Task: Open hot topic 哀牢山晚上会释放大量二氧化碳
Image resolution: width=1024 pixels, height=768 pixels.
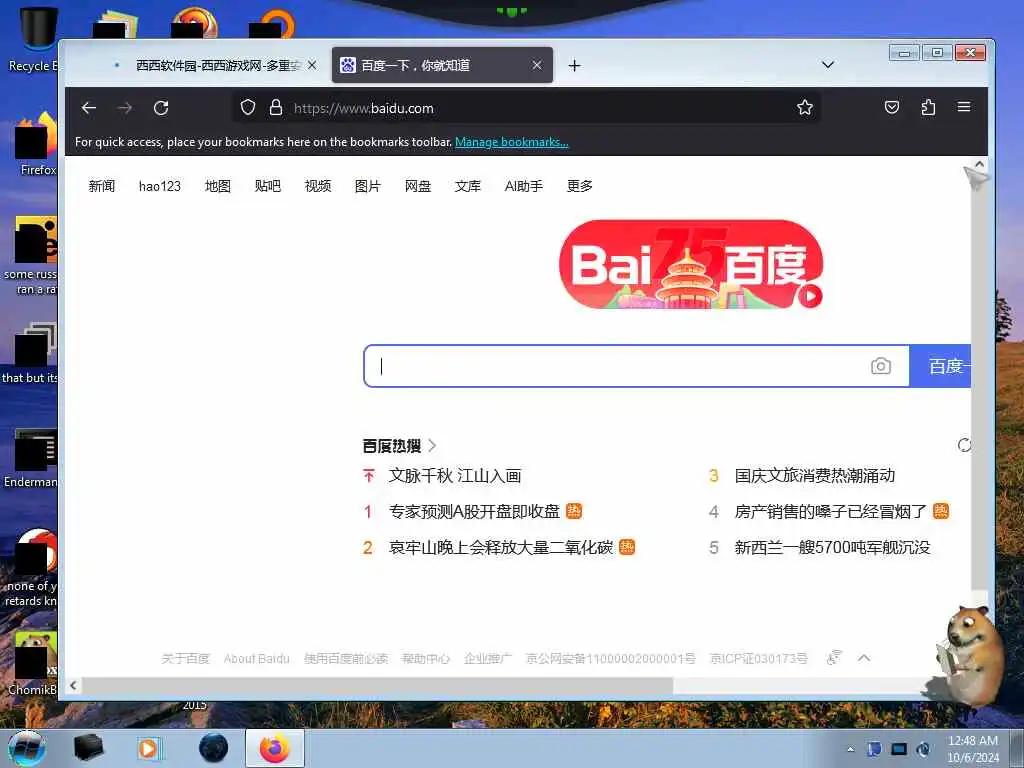Action: [x=501, y=547]
